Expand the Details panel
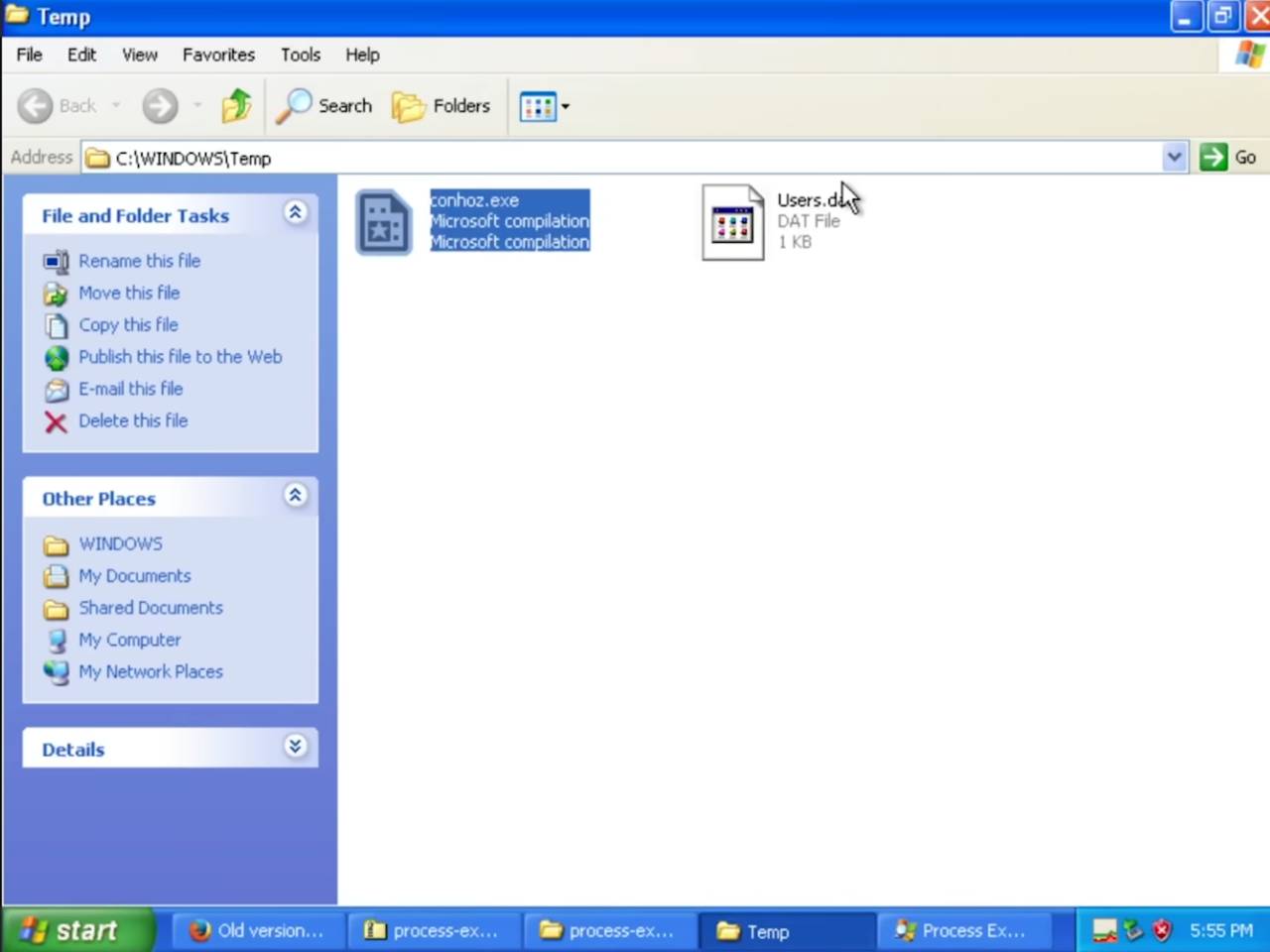The image size is (1270, 952). tap(295, 746)
